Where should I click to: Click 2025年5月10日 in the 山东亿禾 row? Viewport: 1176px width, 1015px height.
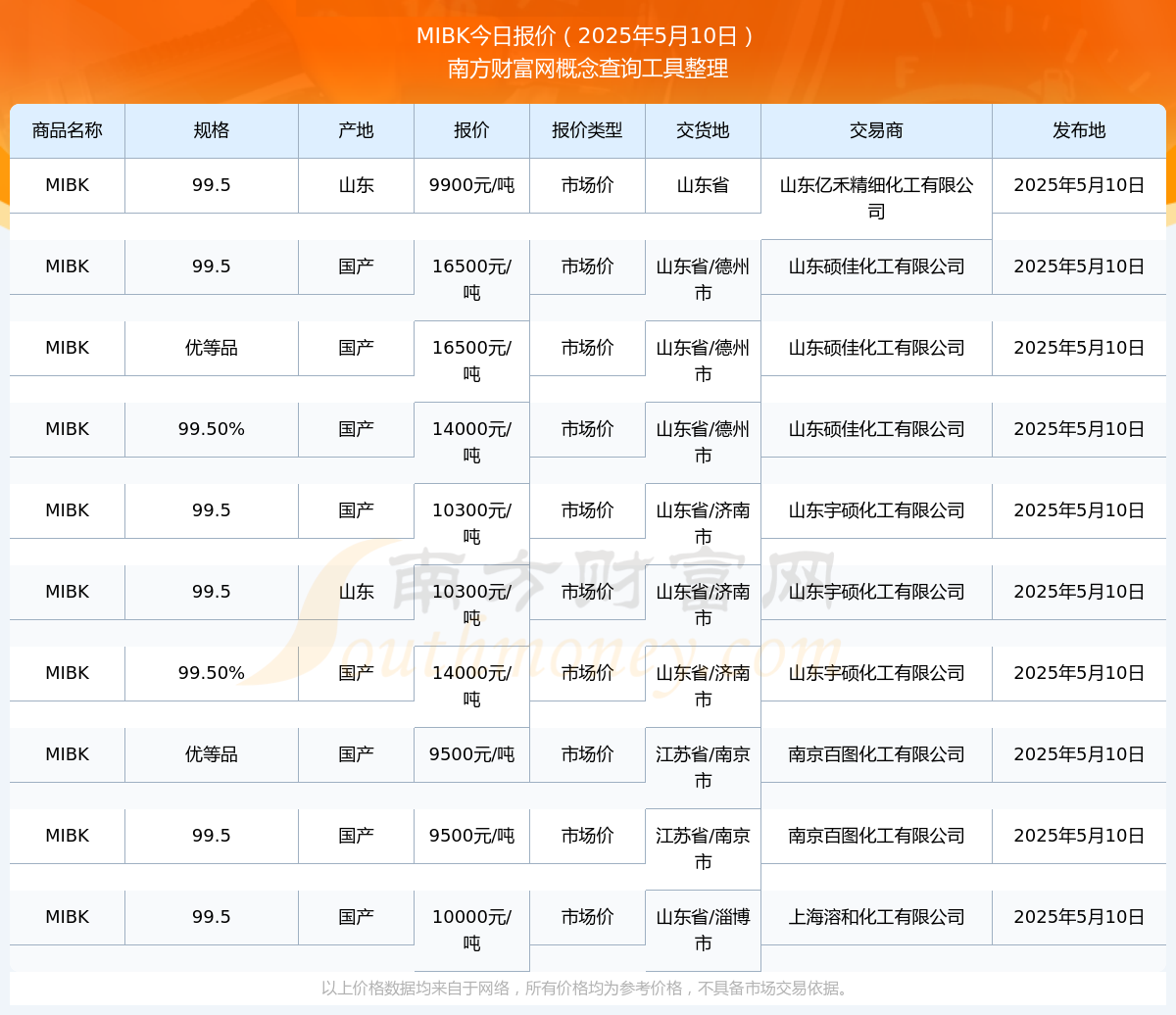(1079, 185)
